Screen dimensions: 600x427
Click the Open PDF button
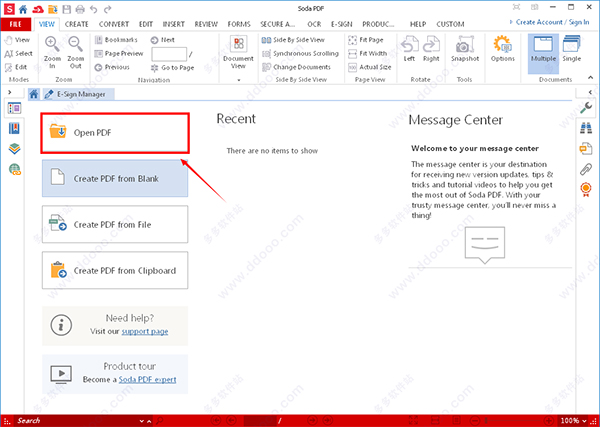coord(115,133)
